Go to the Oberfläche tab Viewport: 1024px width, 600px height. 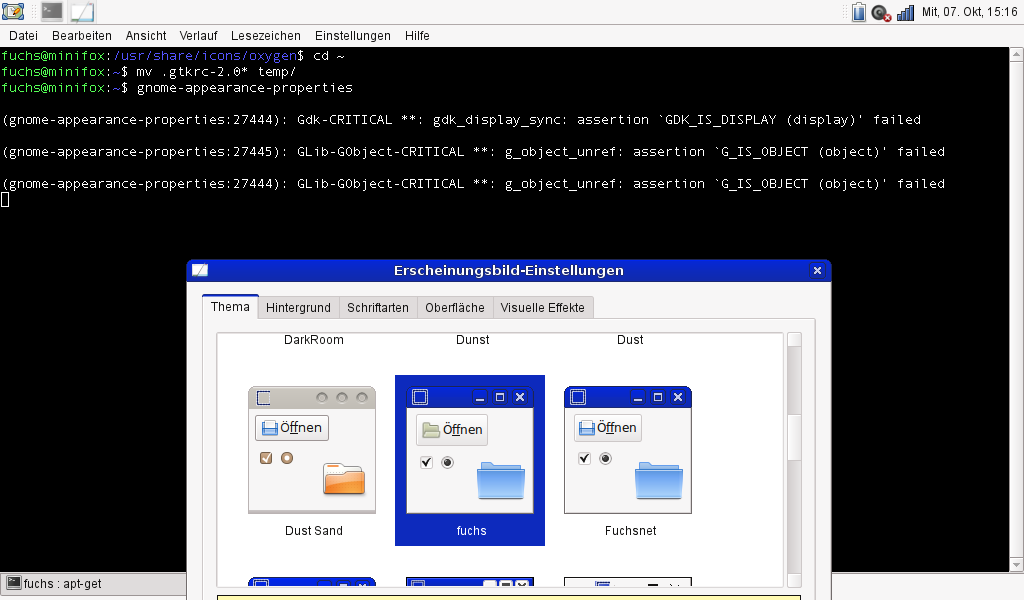click(x=455, y=308)
